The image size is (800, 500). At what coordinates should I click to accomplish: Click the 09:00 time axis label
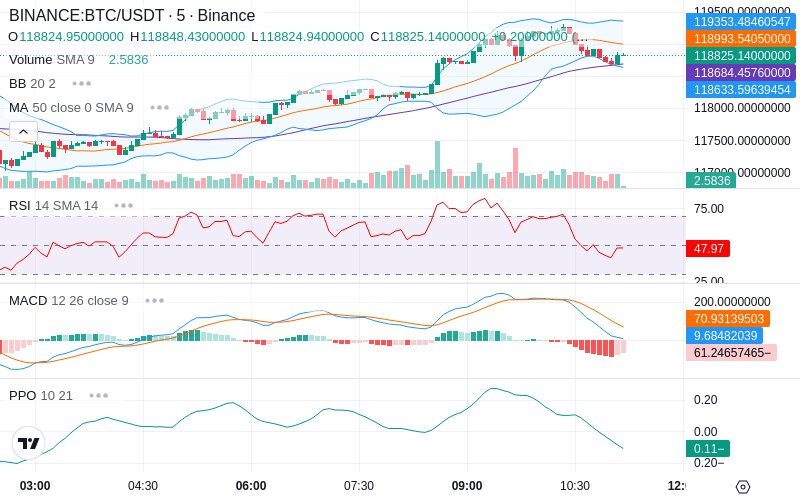tap(467, 486)
